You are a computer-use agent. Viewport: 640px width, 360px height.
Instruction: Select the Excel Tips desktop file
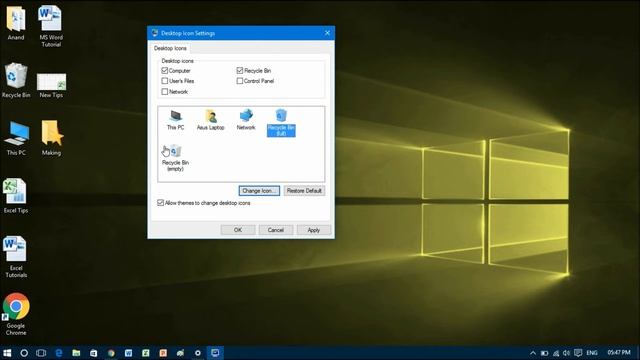[16, 196]
